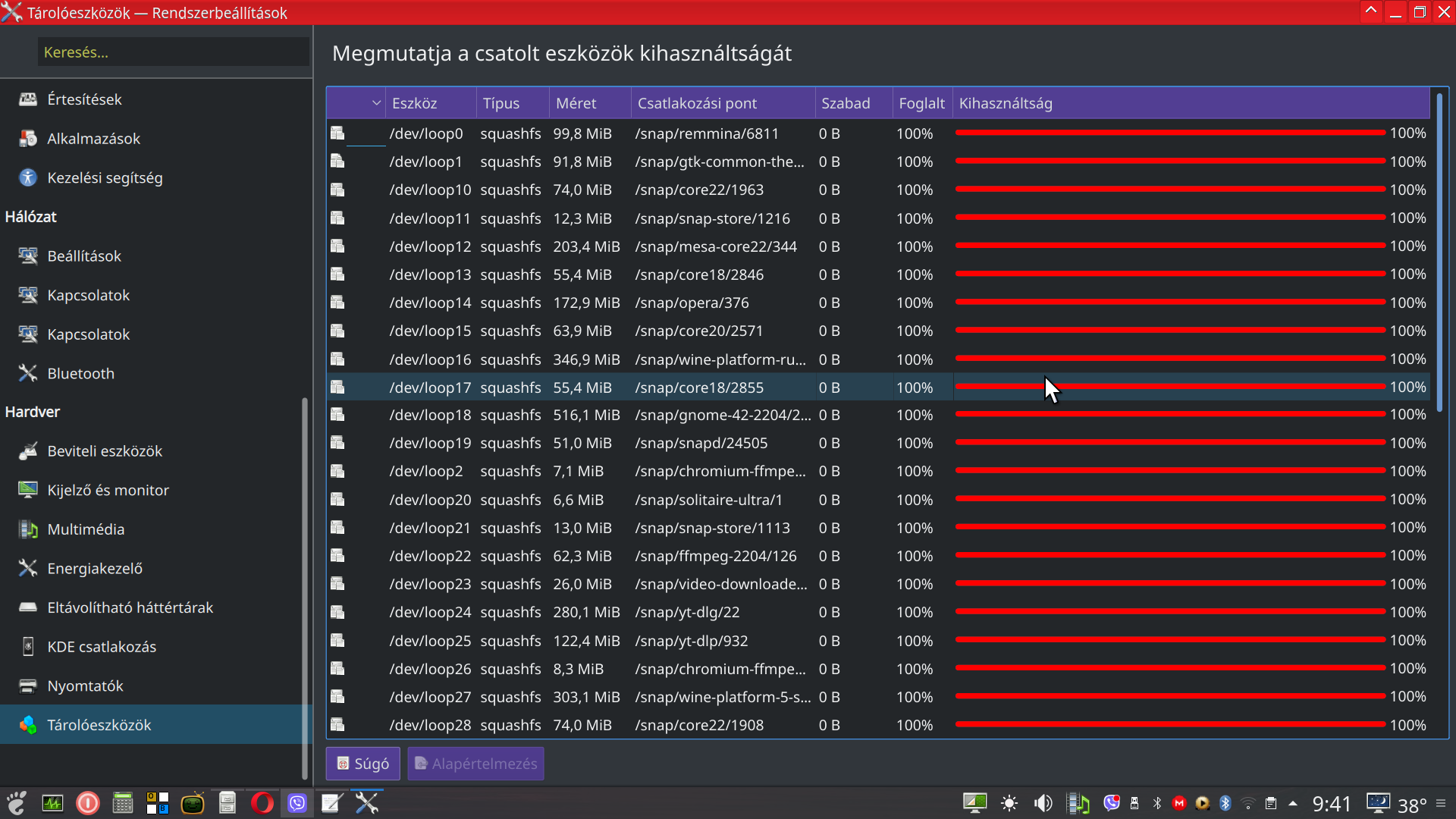Show hidden system tray icons
The image size is (1456, 819).
[x=1293, y=803]
